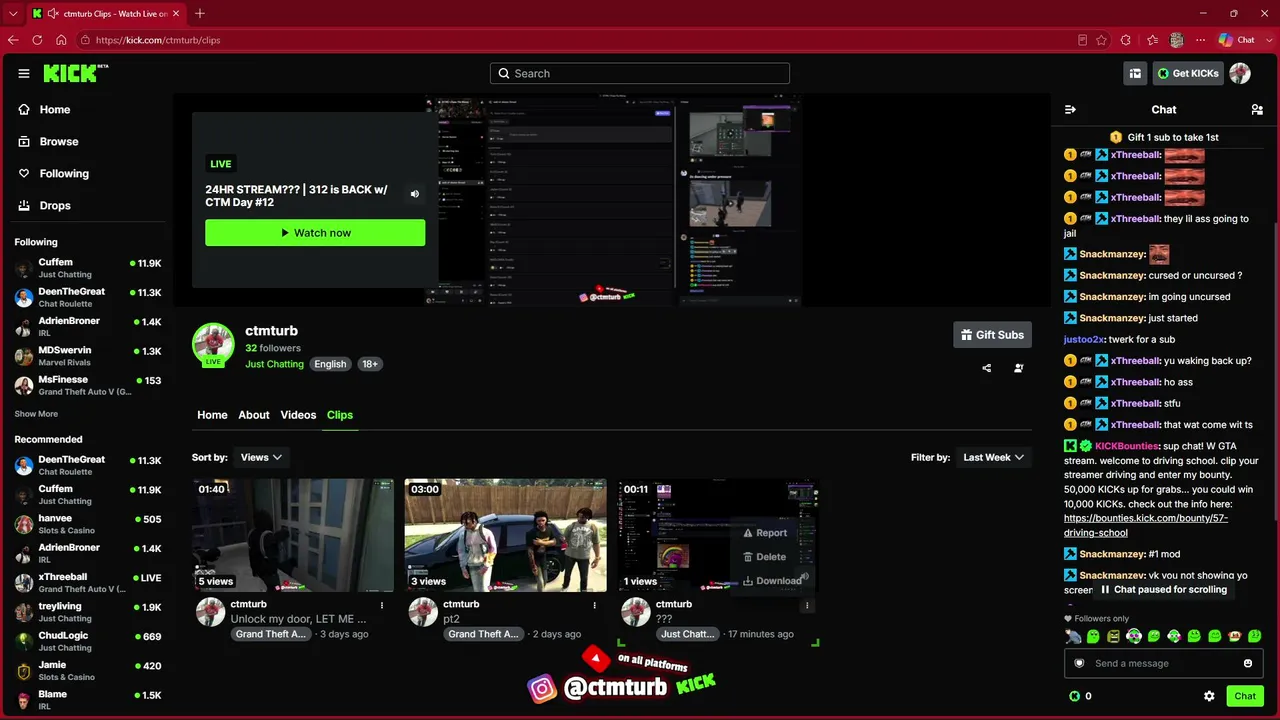
Task: Reload the browser page
Action: click(37, 40)
